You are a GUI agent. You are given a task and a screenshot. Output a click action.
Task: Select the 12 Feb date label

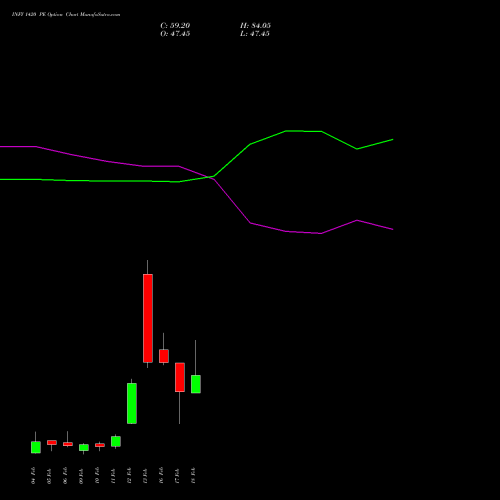(x=129, y=476)
